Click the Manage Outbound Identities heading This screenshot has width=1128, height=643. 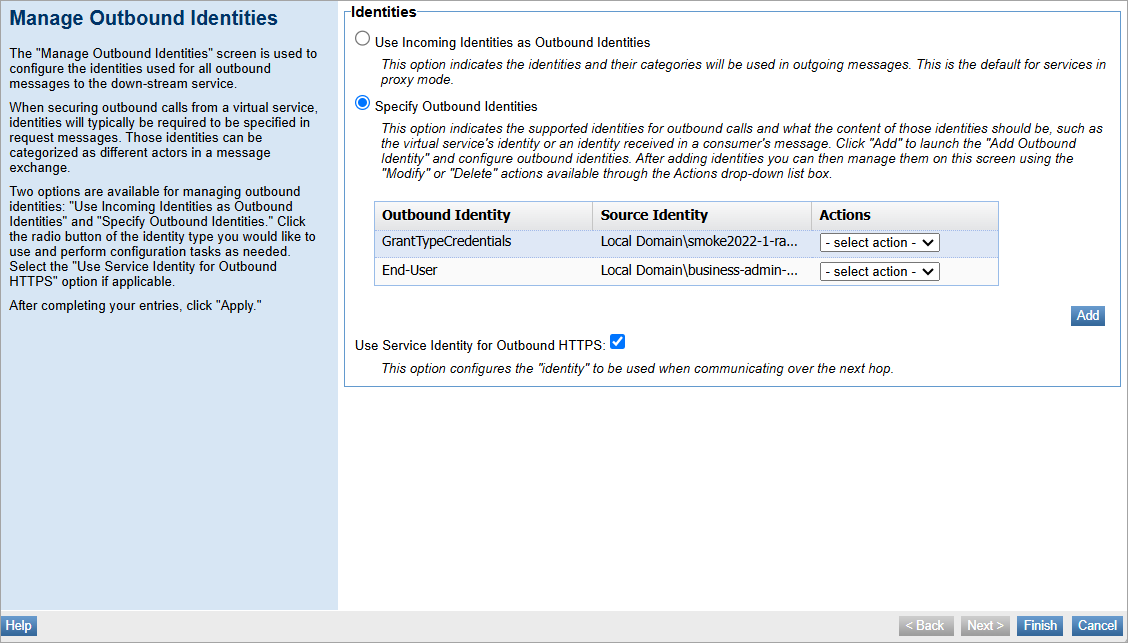coord(143,18)
